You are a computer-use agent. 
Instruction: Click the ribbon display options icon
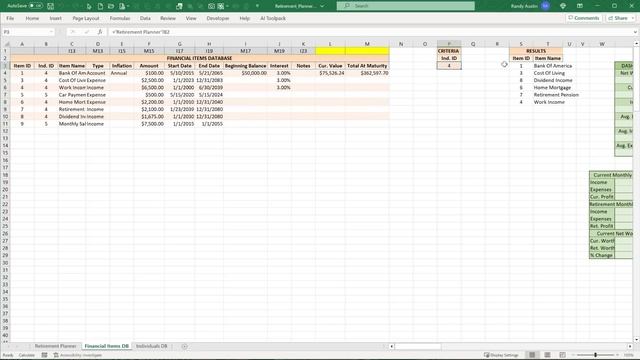click(x=580, y=6)
